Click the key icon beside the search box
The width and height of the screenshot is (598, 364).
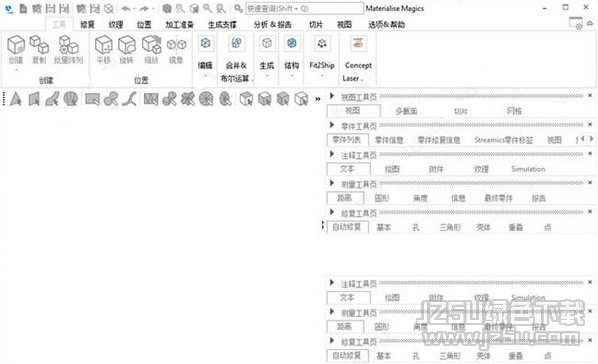pos(238,8)
